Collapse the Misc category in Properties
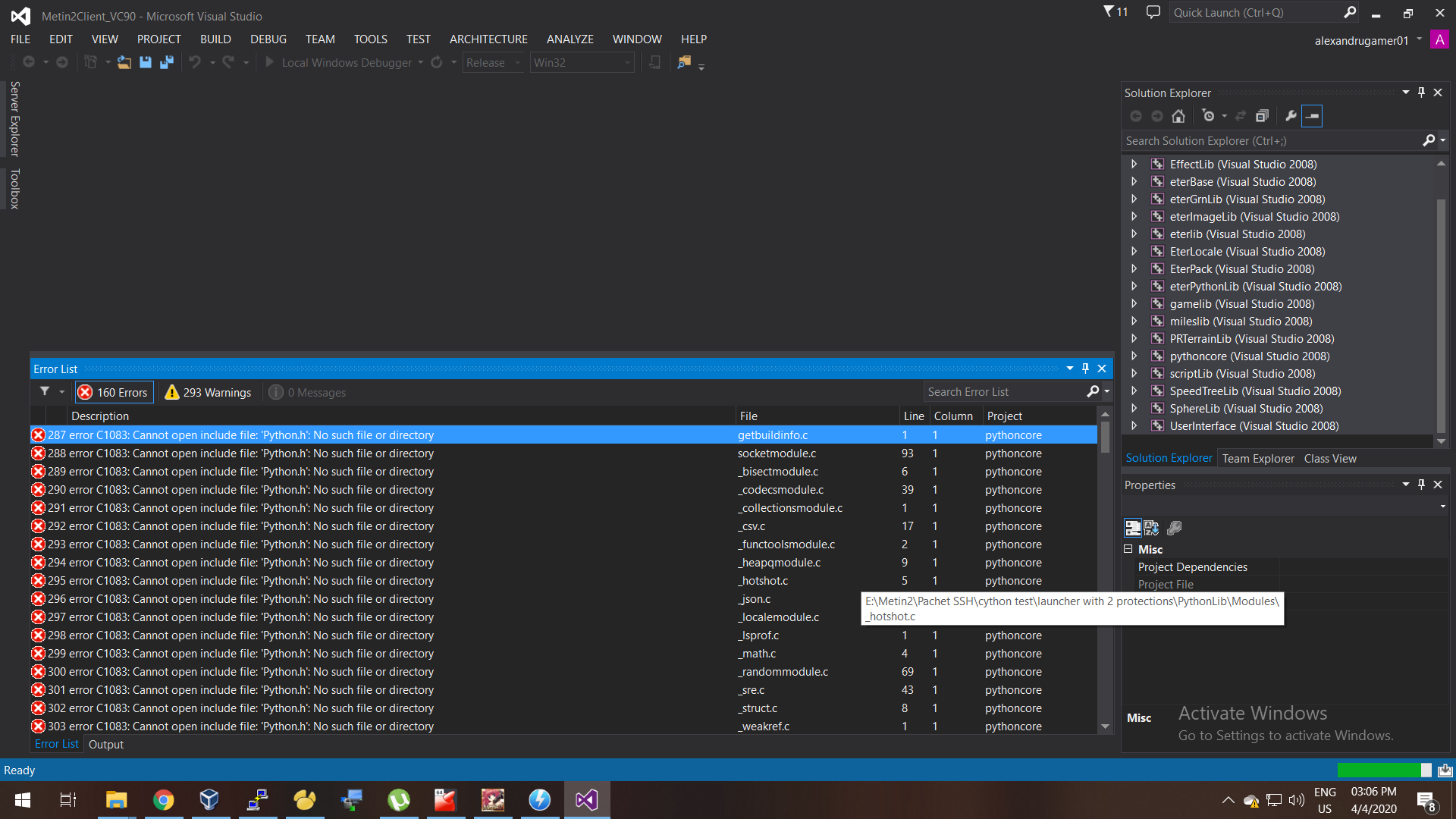 point(1128,549)
